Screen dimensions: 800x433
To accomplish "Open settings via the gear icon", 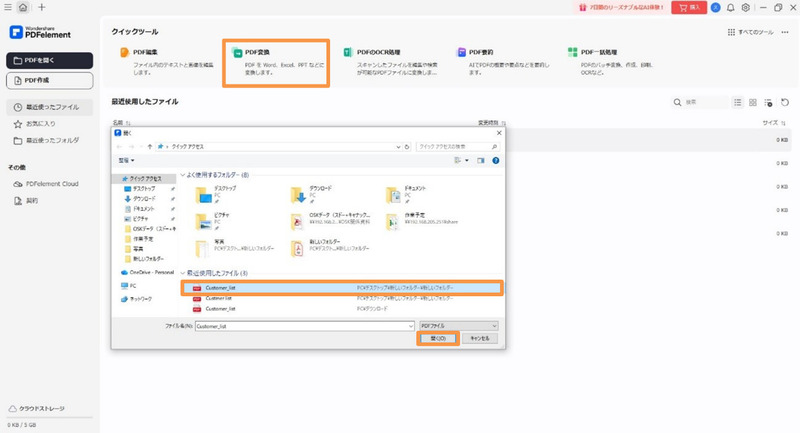I will click(x=745, y=8).
